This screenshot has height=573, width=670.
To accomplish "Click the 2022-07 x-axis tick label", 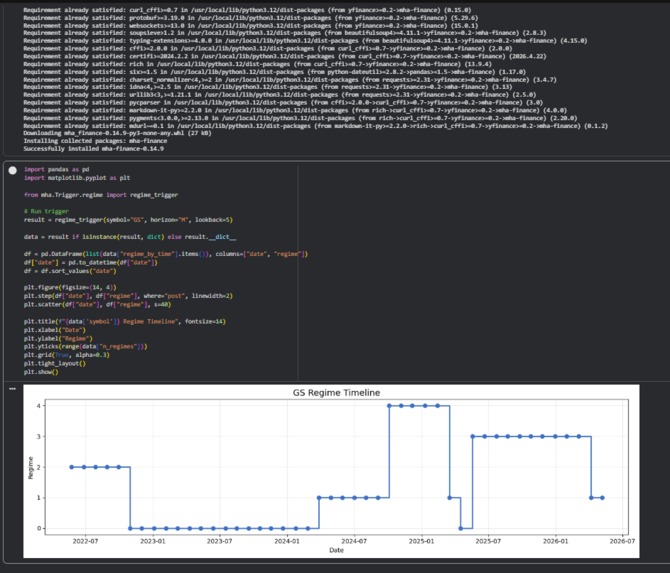I will (x=85, y=541).
